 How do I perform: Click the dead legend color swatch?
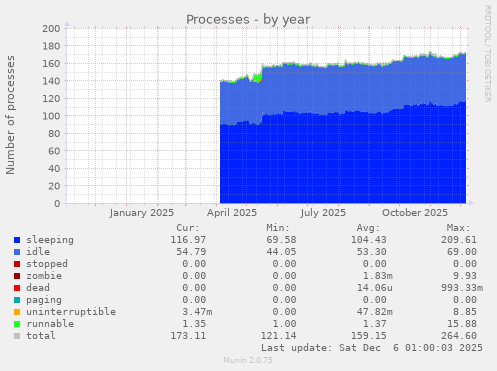17,288
